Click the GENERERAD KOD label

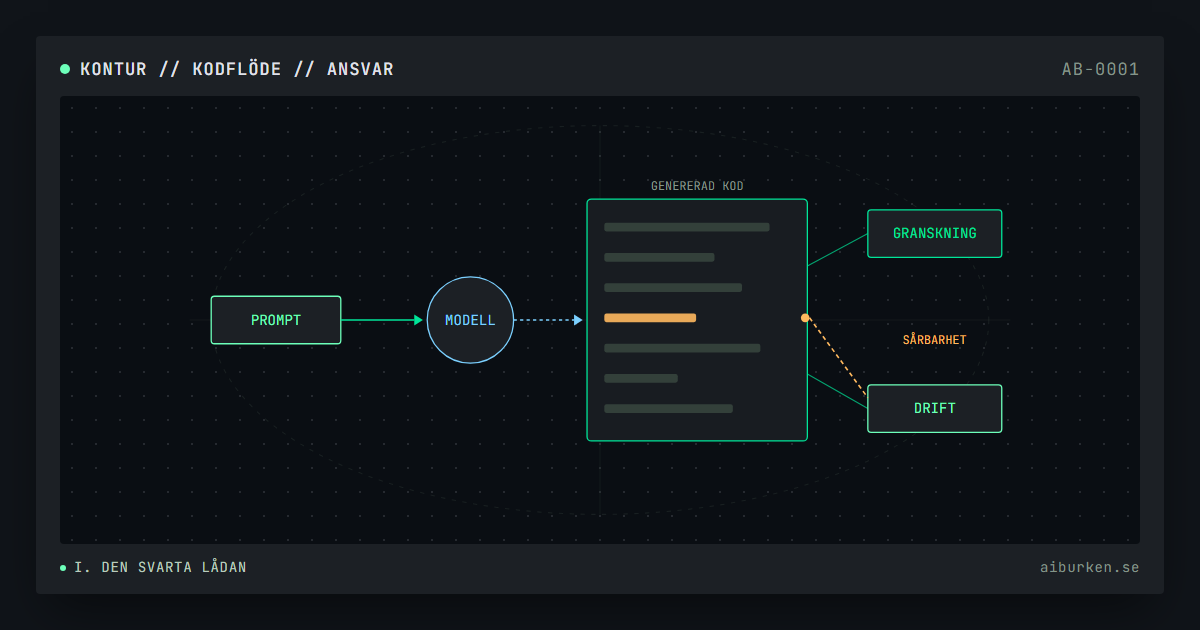(697, 186)
